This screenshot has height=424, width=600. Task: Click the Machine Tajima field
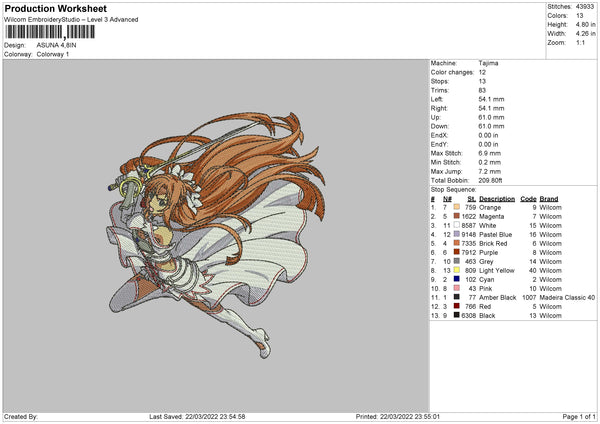482,63
